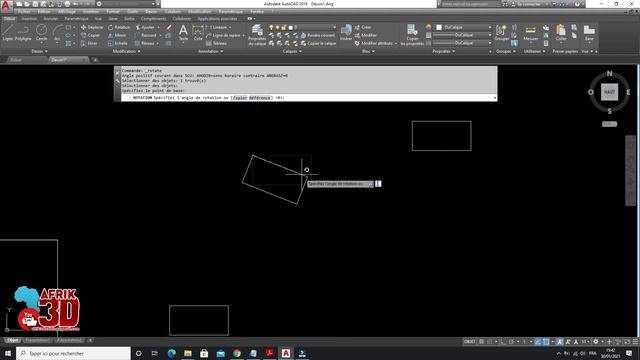
Task: Toggle annotation visibility in status bar
Action: [x=560, y=341]
